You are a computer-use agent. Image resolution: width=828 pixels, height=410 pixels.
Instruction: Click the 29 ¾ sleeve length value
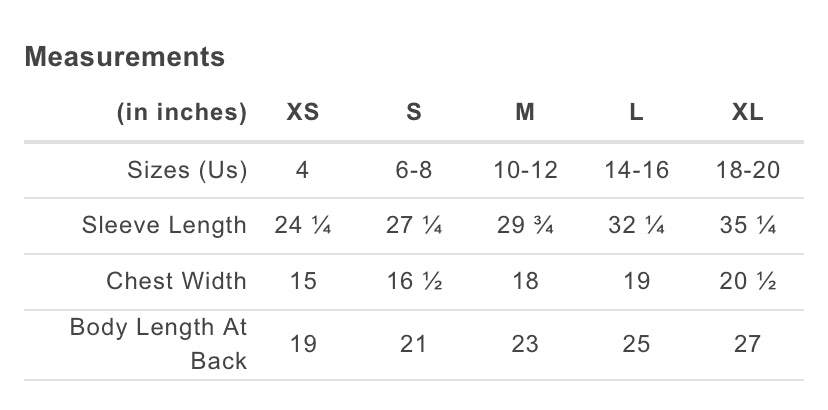[x=525, y=226]
